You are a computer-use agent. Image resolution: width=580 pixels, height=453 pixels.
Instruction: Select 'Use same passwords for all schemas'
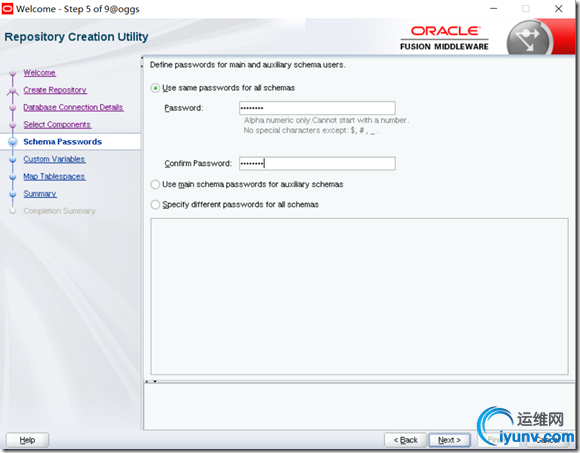[155, 88]
